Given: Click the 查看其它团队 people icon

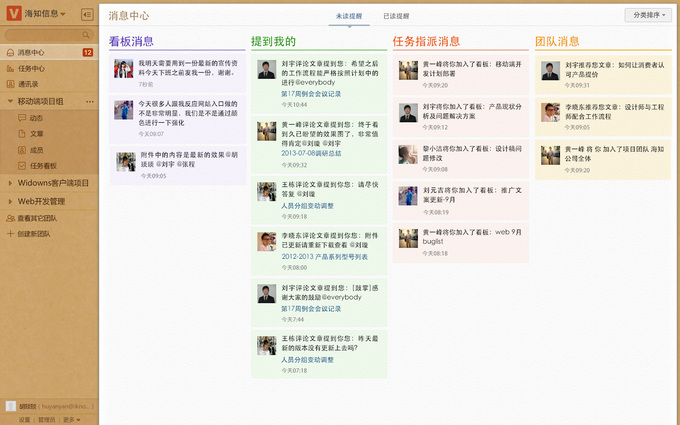Looking at the screenshot, I should (x=10, y=218).
